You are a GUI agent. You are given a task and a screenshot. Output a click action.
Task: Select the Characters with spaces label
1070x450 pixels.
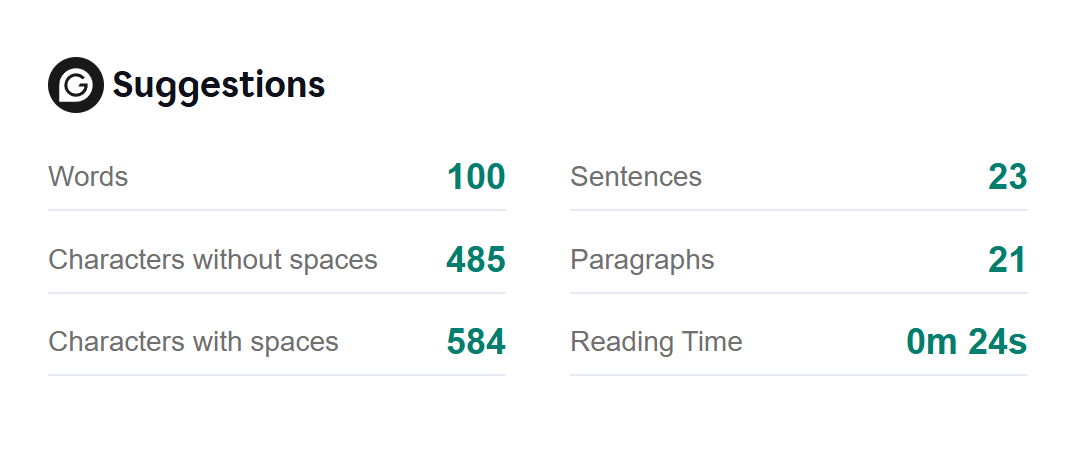[193, 342]
